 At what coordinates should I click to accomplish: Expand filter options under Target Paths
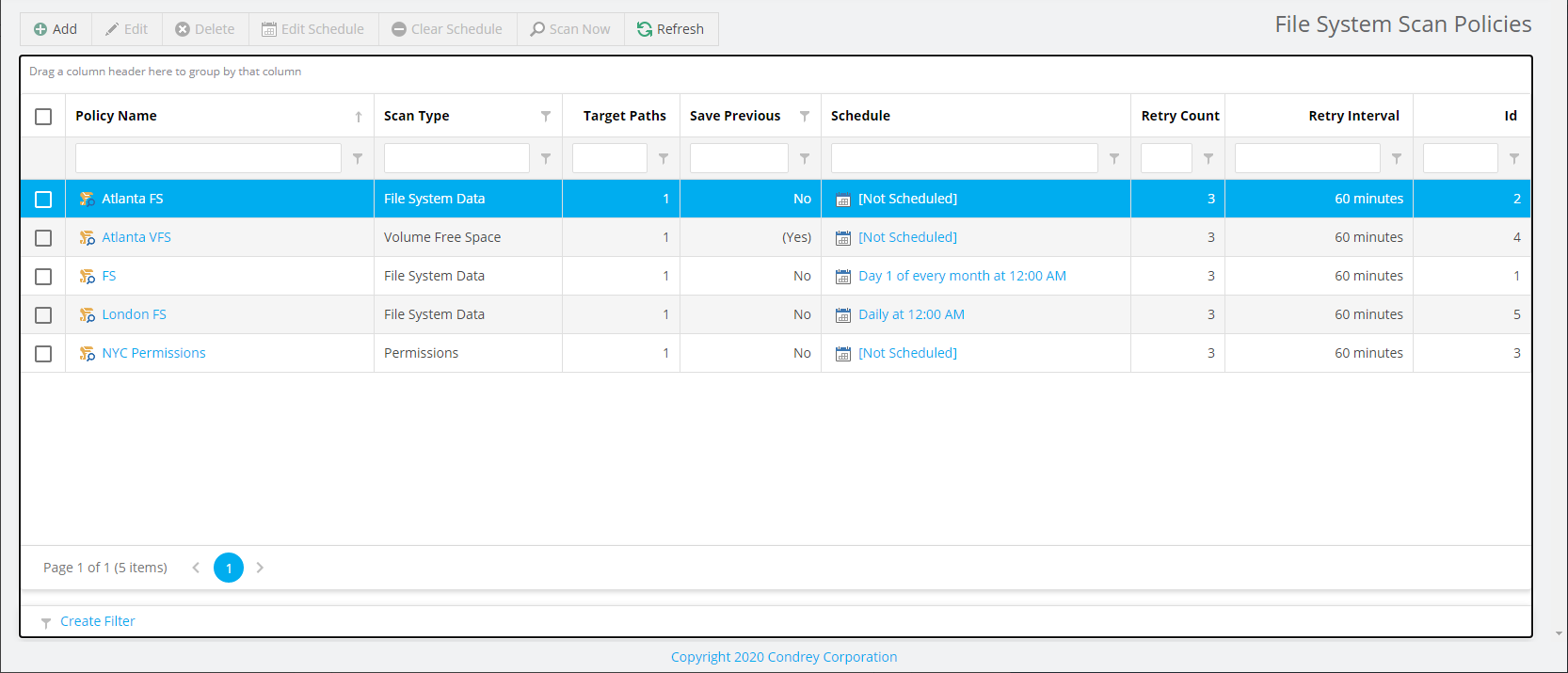pyautogui.click(x=664, y=159)
